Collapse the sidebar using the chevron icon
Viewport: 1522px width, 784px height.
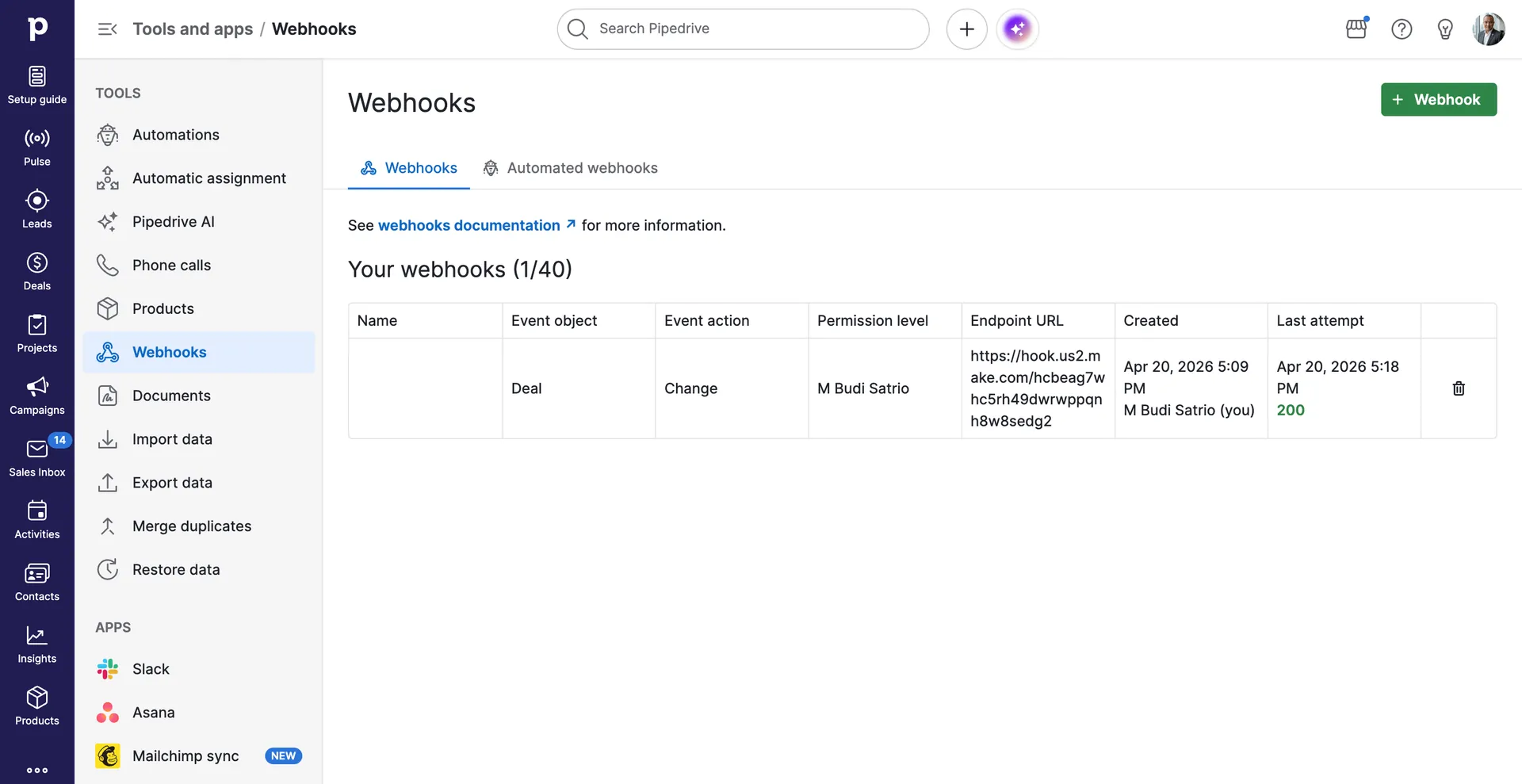coord(107,29)
